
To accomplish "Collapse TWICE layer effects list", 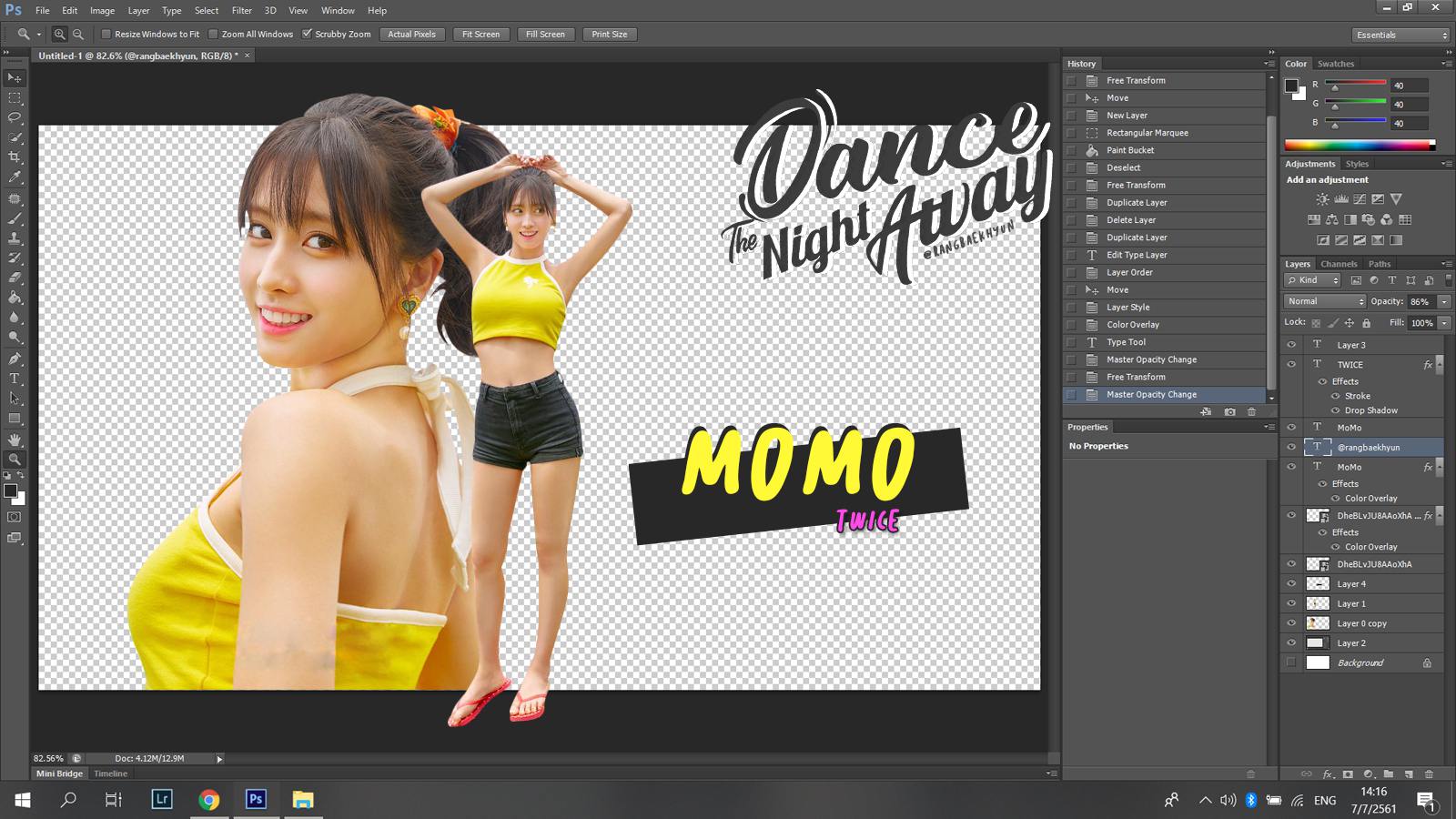I will click(x=1440, y=365).
